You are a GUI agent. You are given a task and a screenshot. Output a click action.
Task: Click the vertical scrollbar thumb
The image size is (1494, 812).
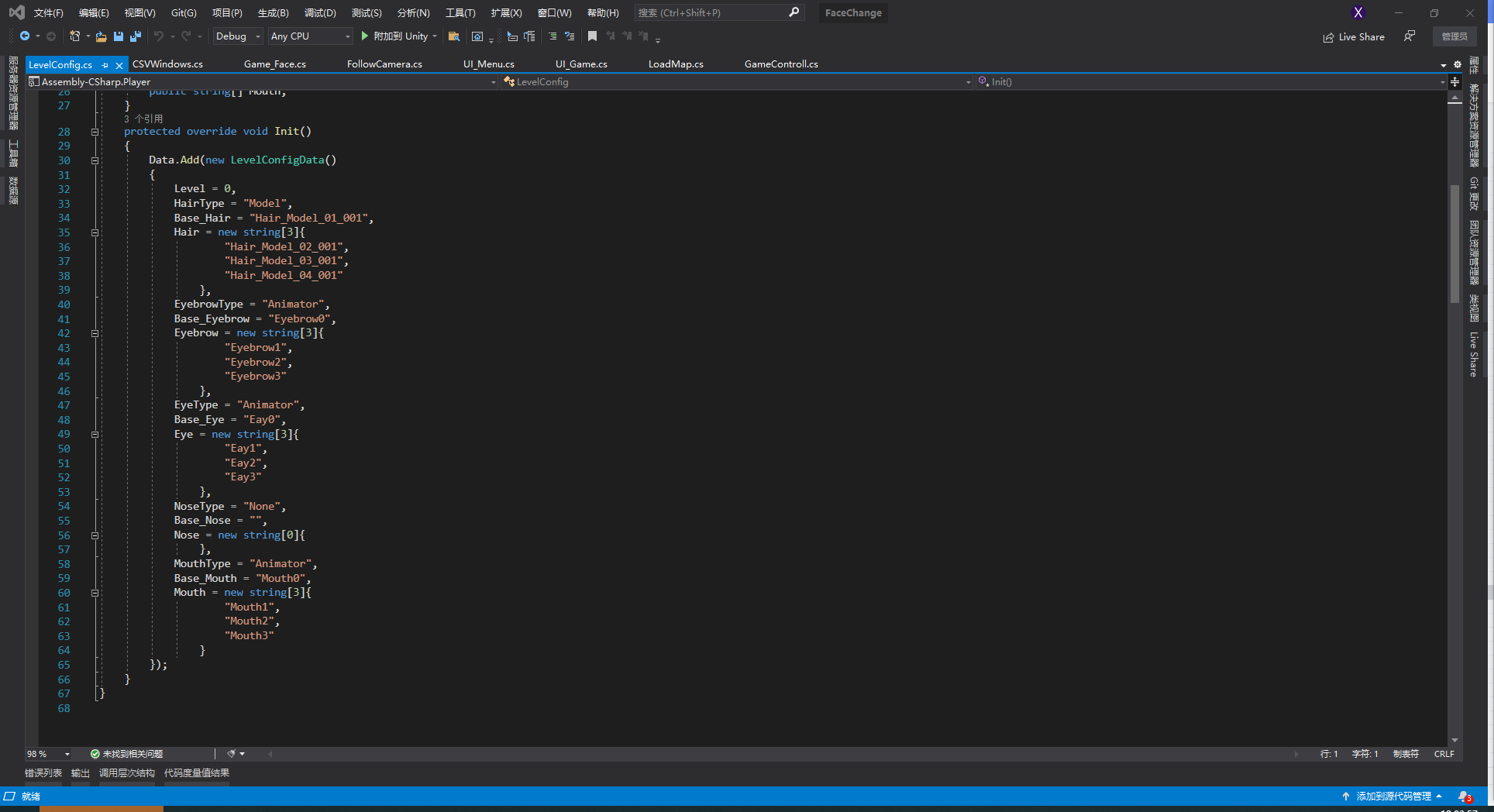1454,244
